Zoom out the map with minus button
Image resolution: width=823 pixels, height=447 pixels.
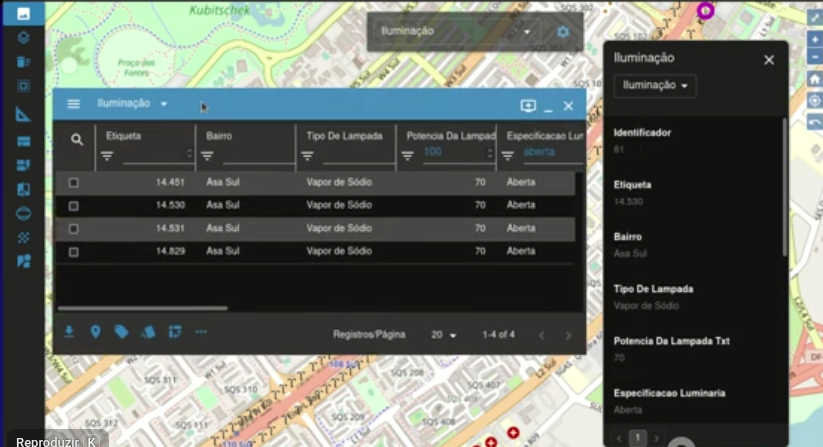815,57
